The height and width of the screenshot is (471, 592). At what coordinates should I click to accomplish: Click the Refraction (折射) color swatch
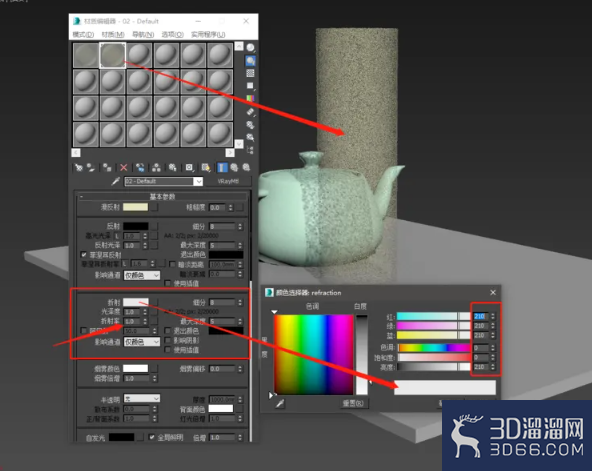click(136, 302)
